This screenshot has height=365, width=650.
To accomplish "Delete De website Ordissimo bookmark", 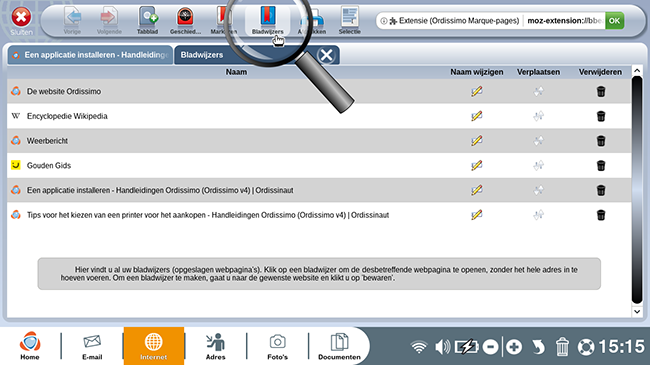I will tap(601, 91).
